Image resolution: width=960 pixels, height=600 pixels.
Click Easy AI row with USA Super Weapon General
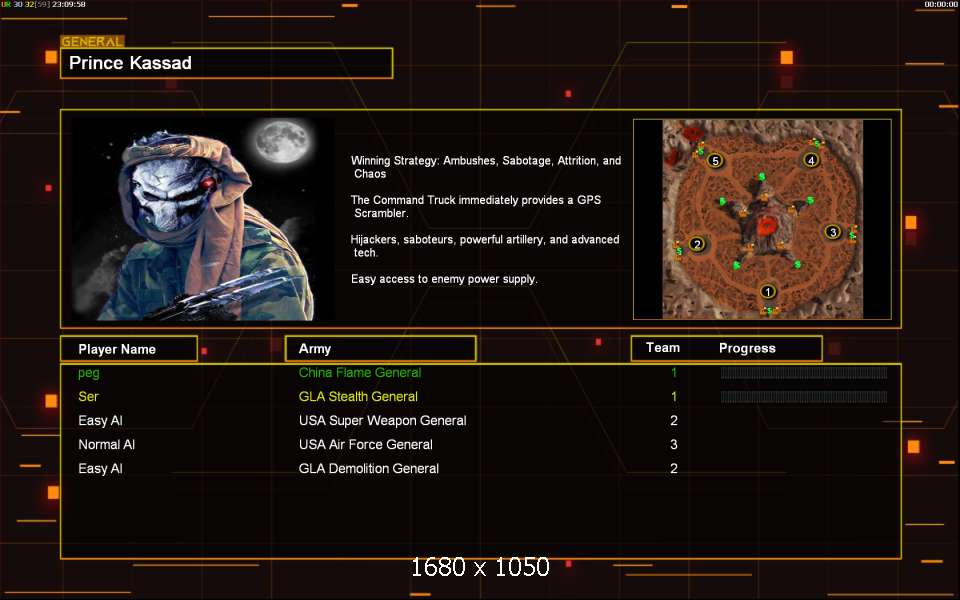[481, 421]
